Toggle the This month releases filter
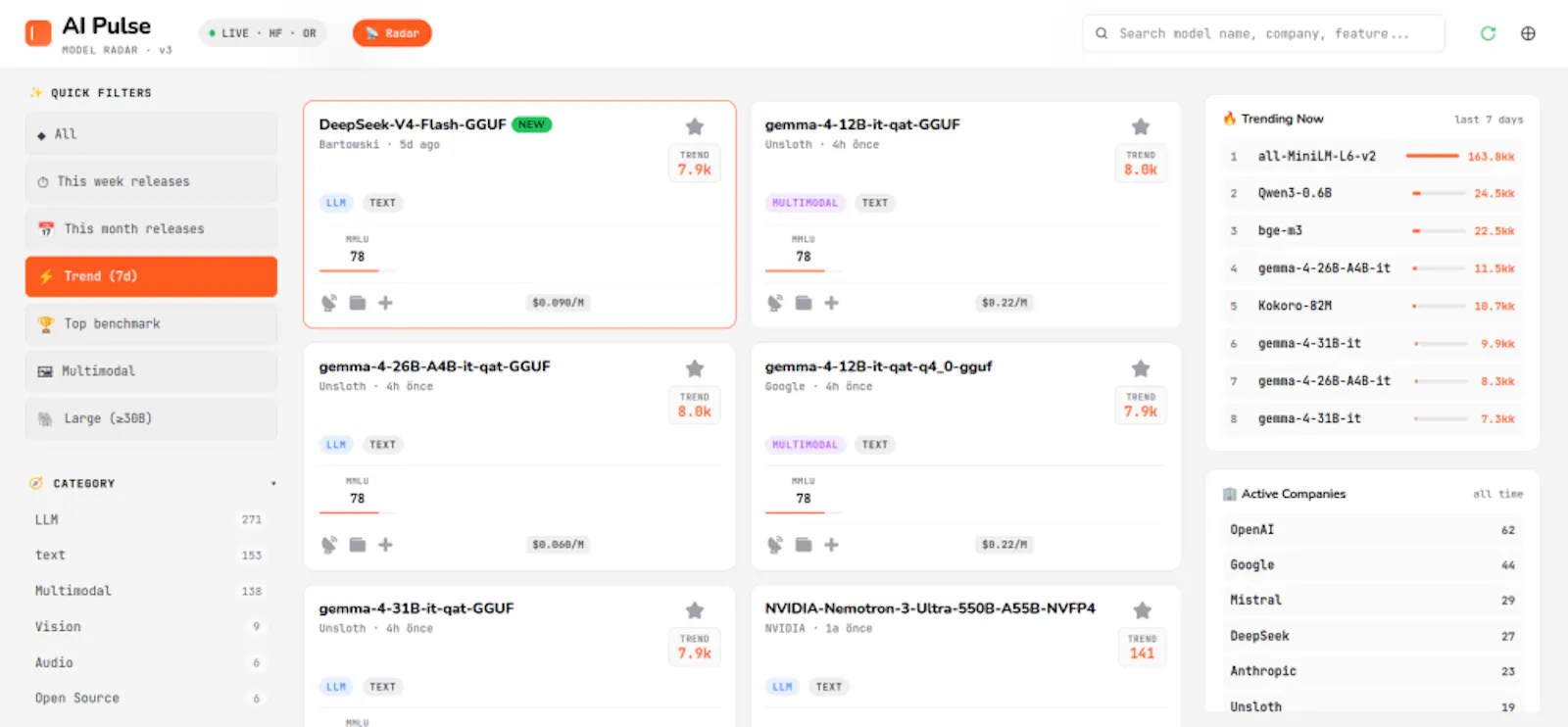Screen dimensions: 1568x727 coord(151,228)
